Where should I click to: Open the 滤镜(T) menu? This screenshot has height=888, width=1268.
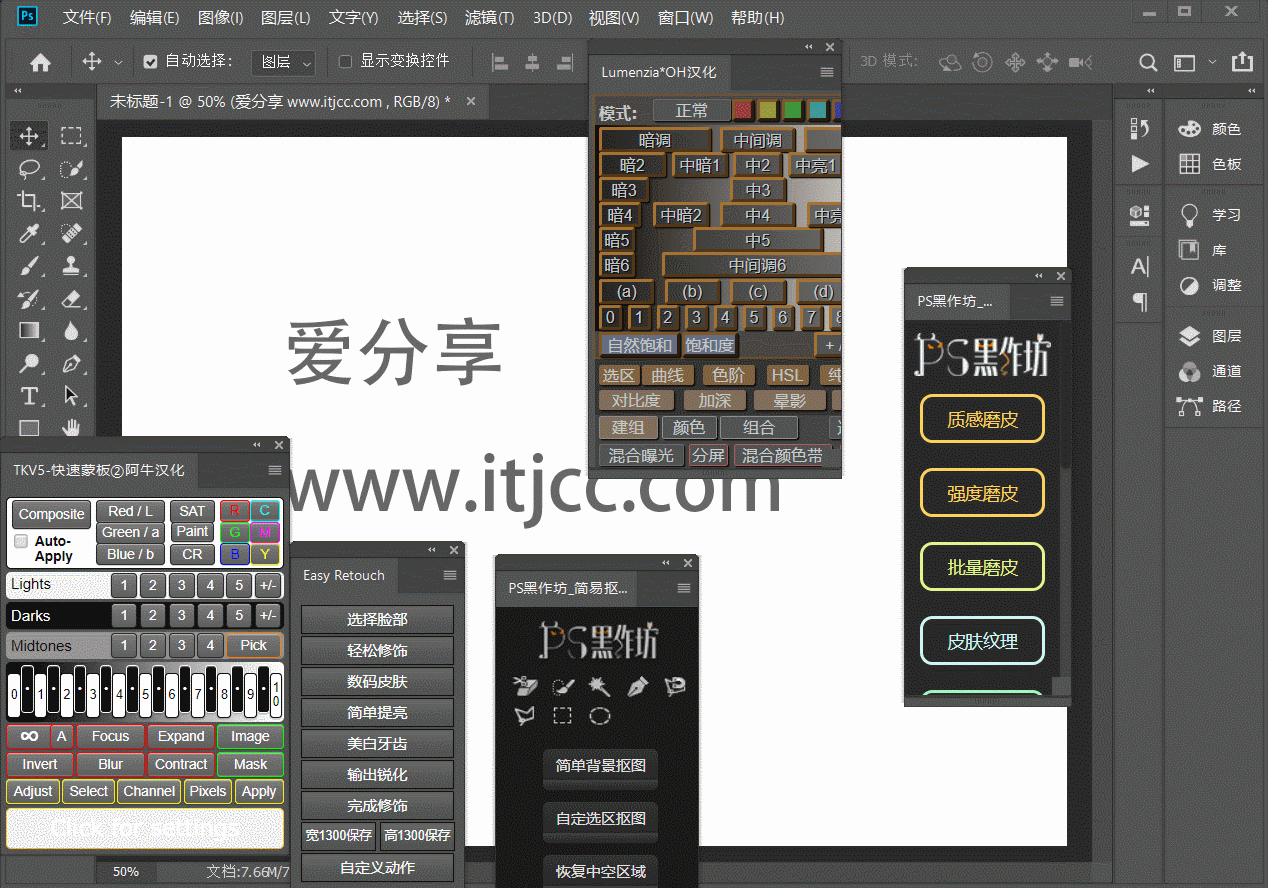(x=489, y=18)
